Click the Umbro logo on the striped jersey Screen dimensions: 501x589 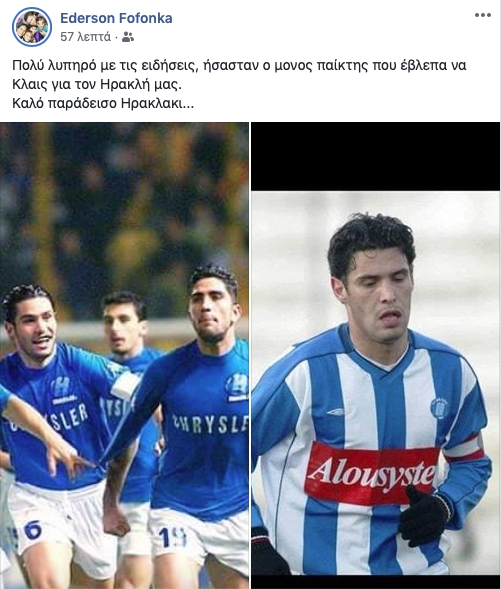(335, 412)
